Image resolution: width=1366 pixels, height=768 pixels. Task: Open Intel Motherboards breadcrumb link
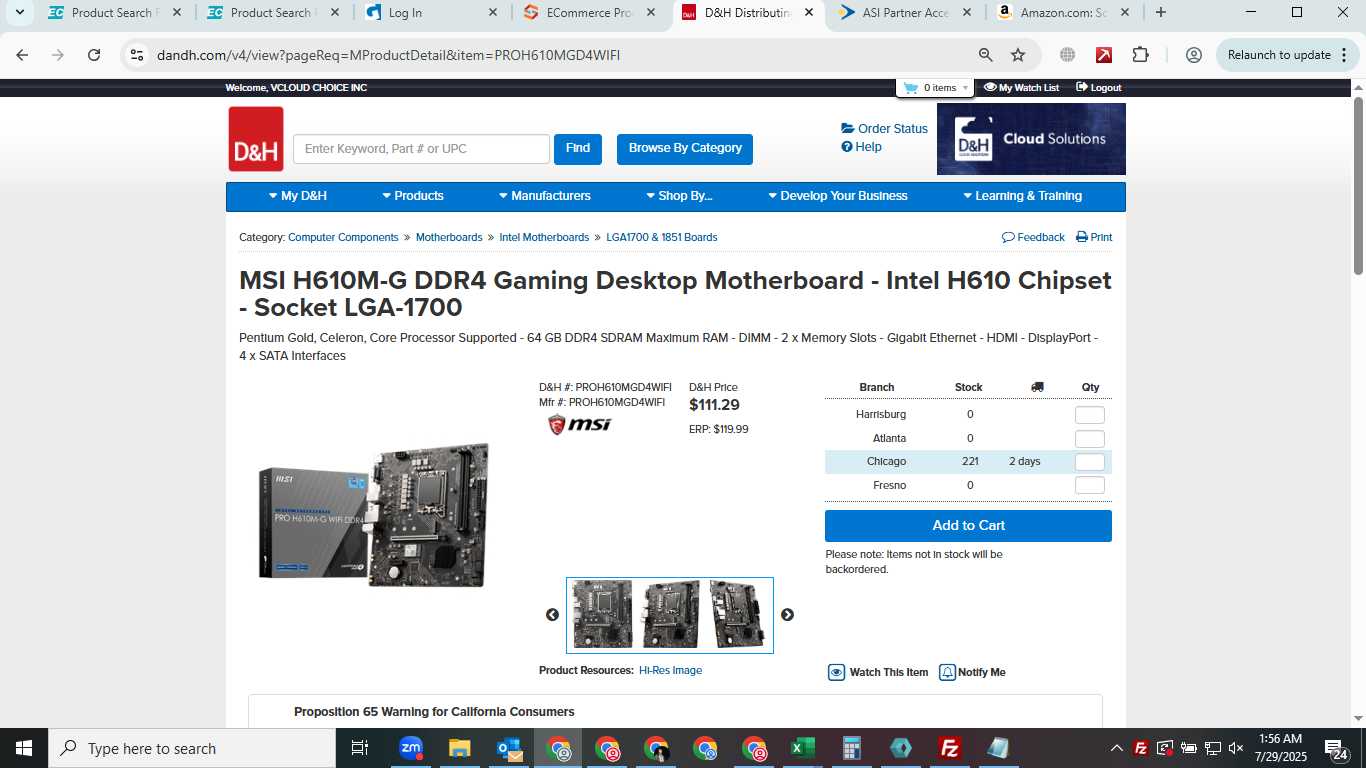544,237
